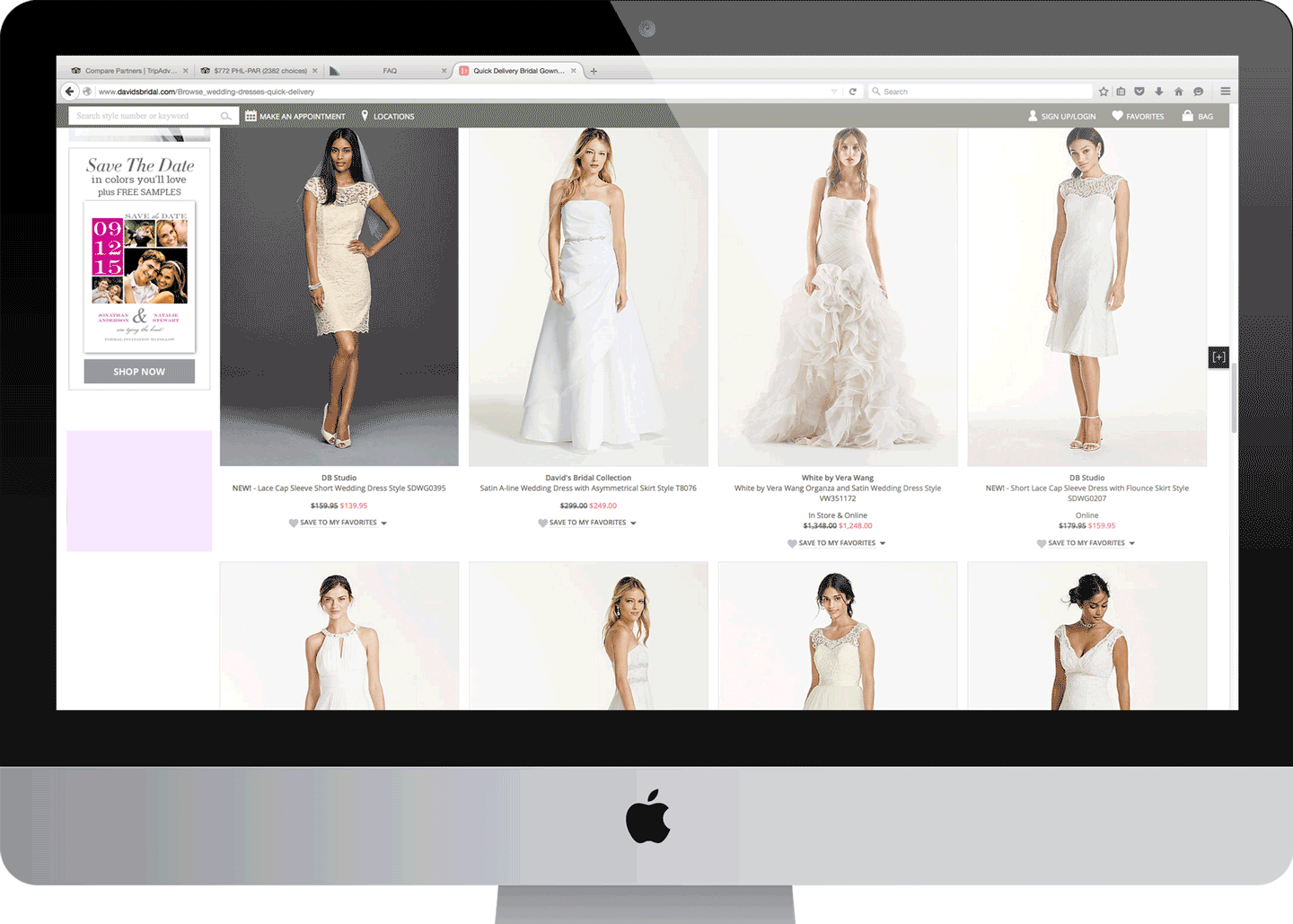Open the URL bar history dropdown arrow

(834, 92)
